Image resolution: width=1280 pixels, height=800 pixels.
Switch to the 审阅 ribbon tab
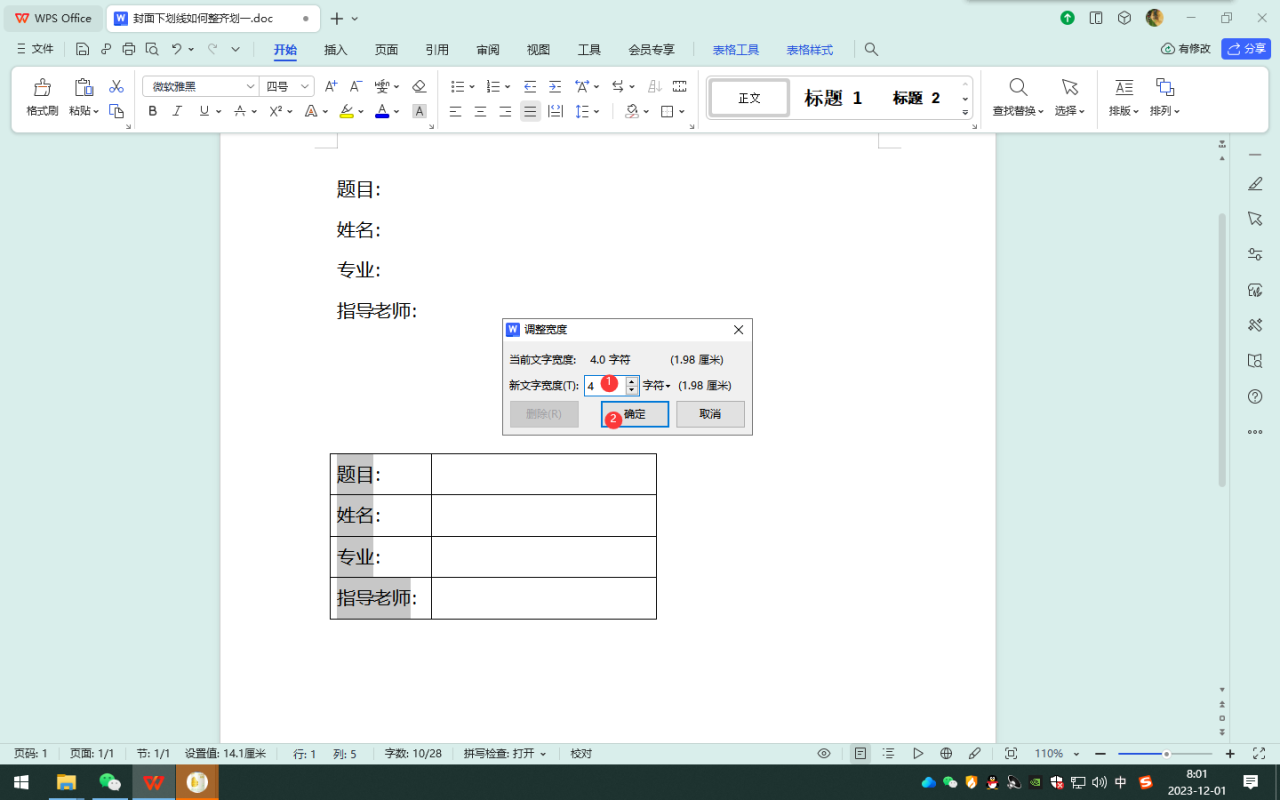click(488, 49)
